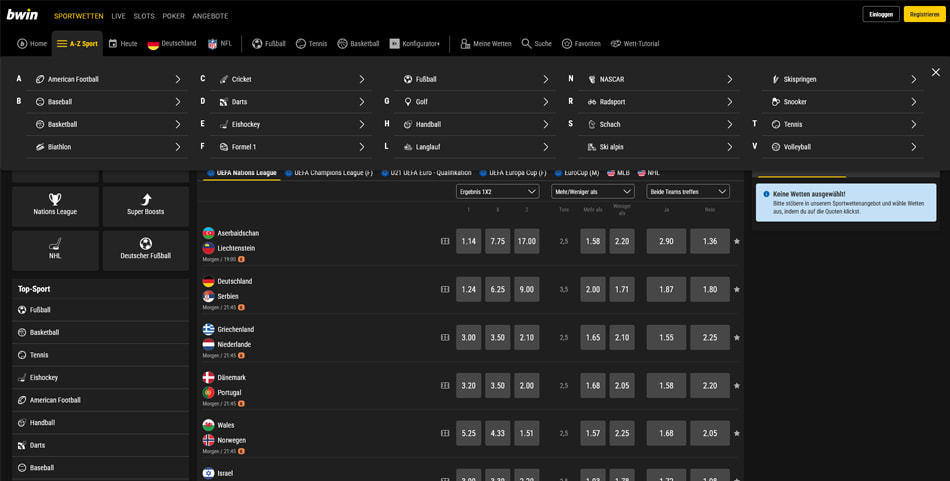Select odds 1.51 for Norwegen win

pos(526,433)
